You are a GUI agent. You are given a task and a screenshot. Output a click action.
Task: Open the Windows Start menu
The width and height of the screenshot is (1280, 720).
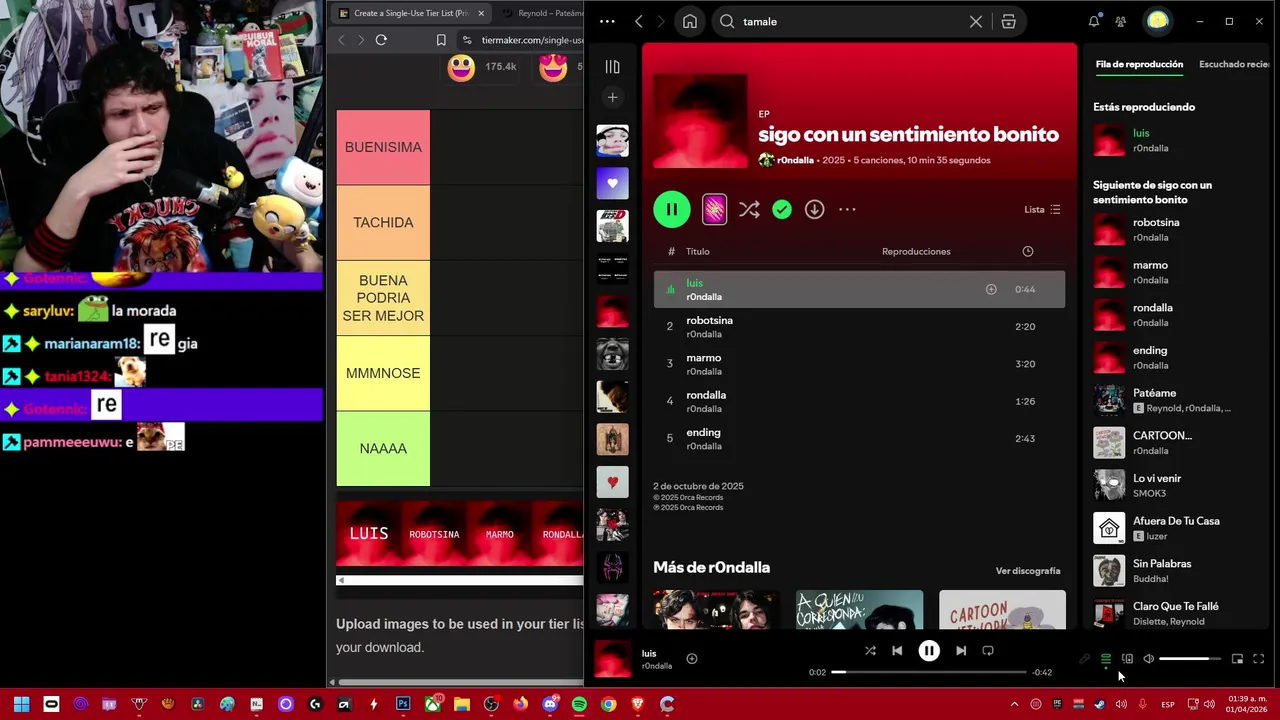point(21,704)
